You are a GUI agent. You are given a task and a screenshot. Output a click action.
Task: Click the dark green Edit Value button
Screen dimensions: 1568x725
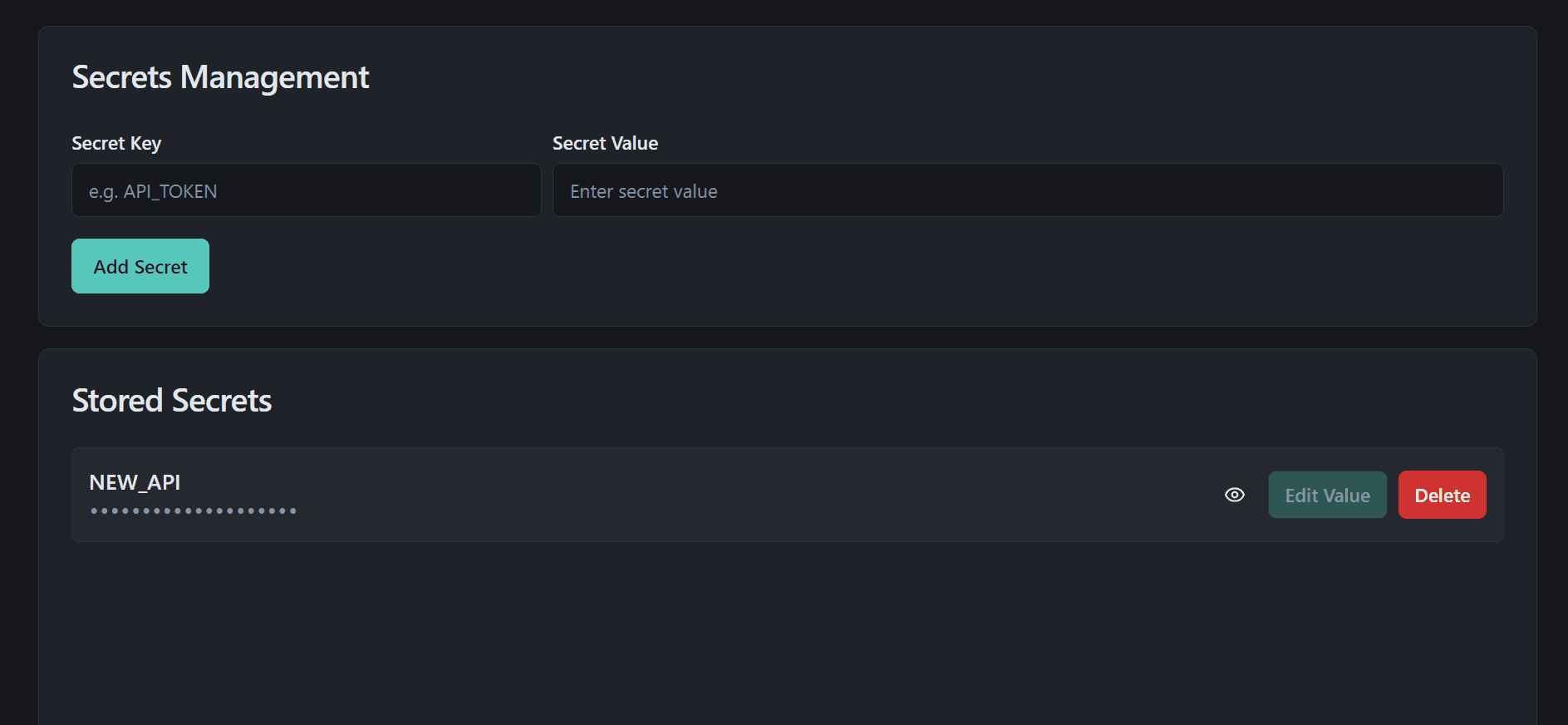[1327, 495]
